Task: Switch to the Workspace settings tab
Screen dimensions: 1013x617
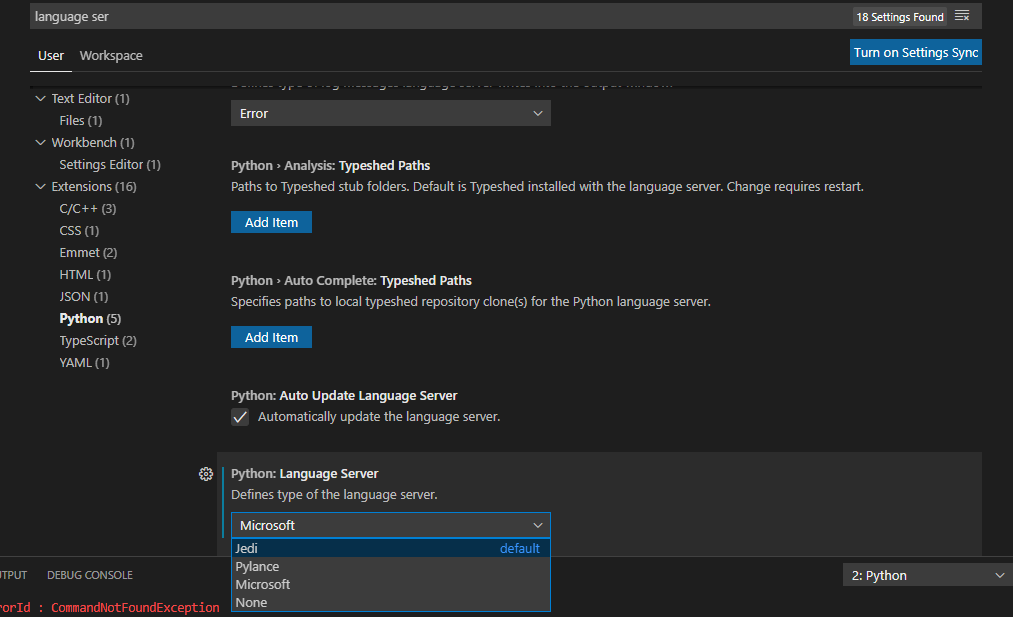Action: [x=110, y=55]
